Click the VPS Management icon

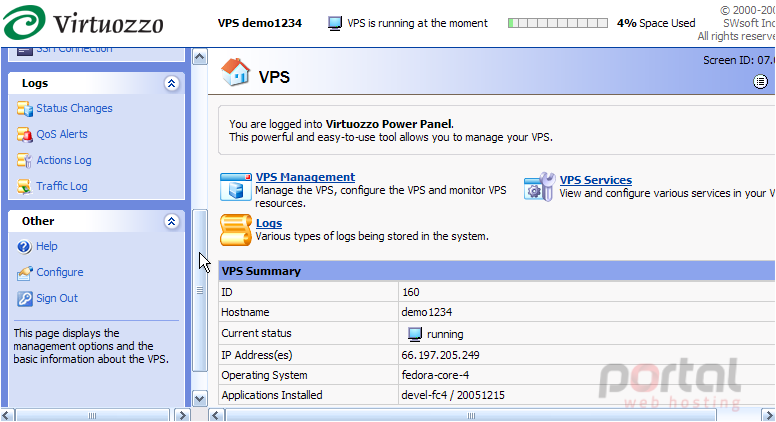[236, 187]
